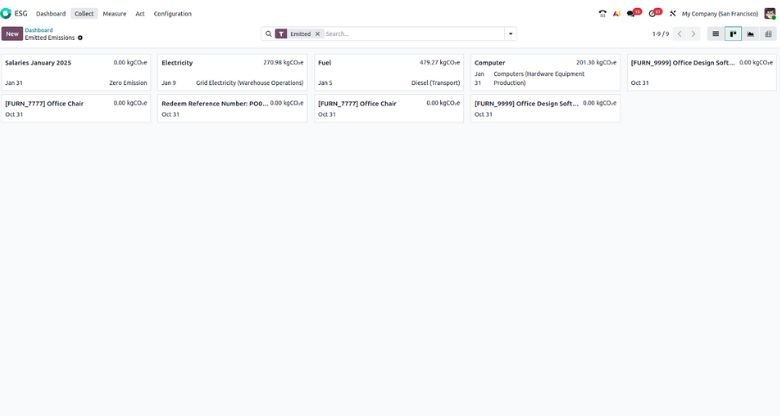Open the Measure menu
Image resolution: width=780 pixels, height=420 pixels.
click(114, 14)
